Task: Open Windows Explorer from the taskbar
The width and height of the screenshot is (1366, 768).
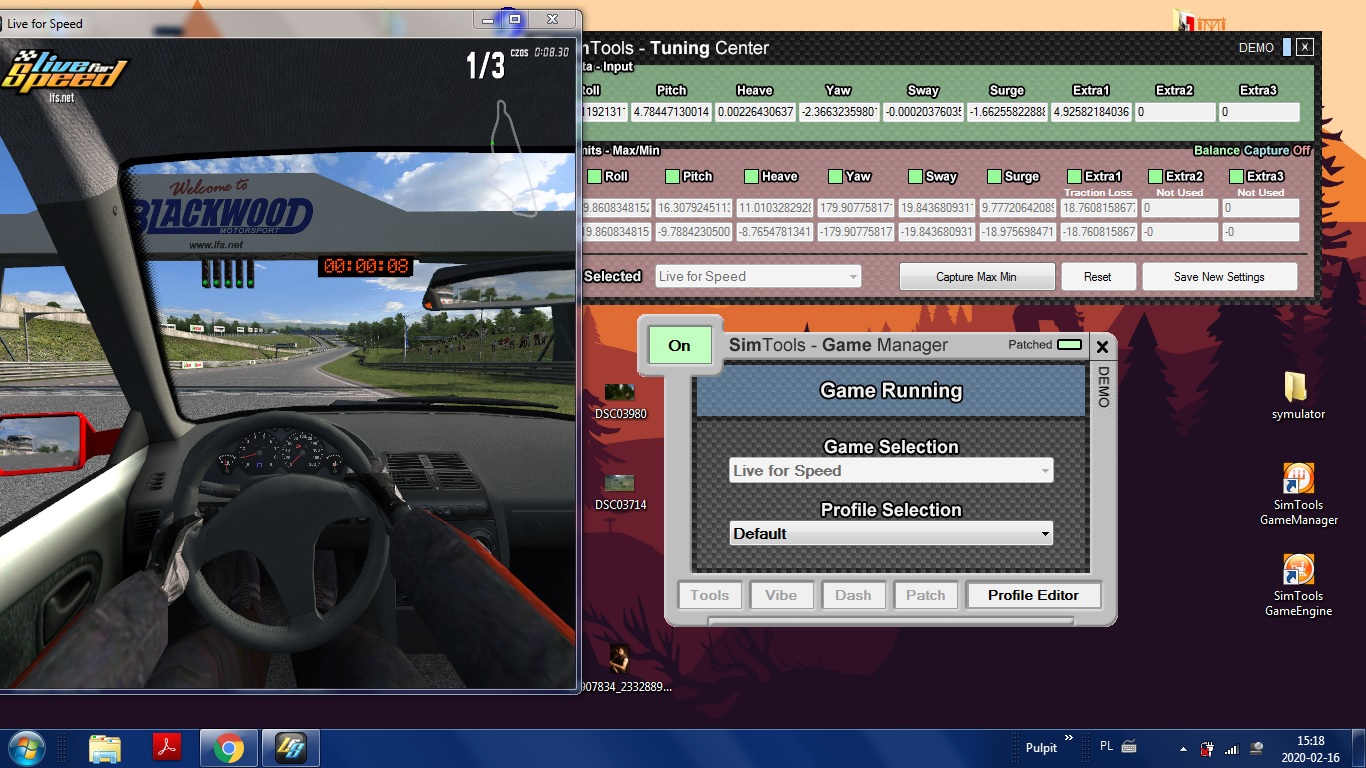Action: [104, 748]
